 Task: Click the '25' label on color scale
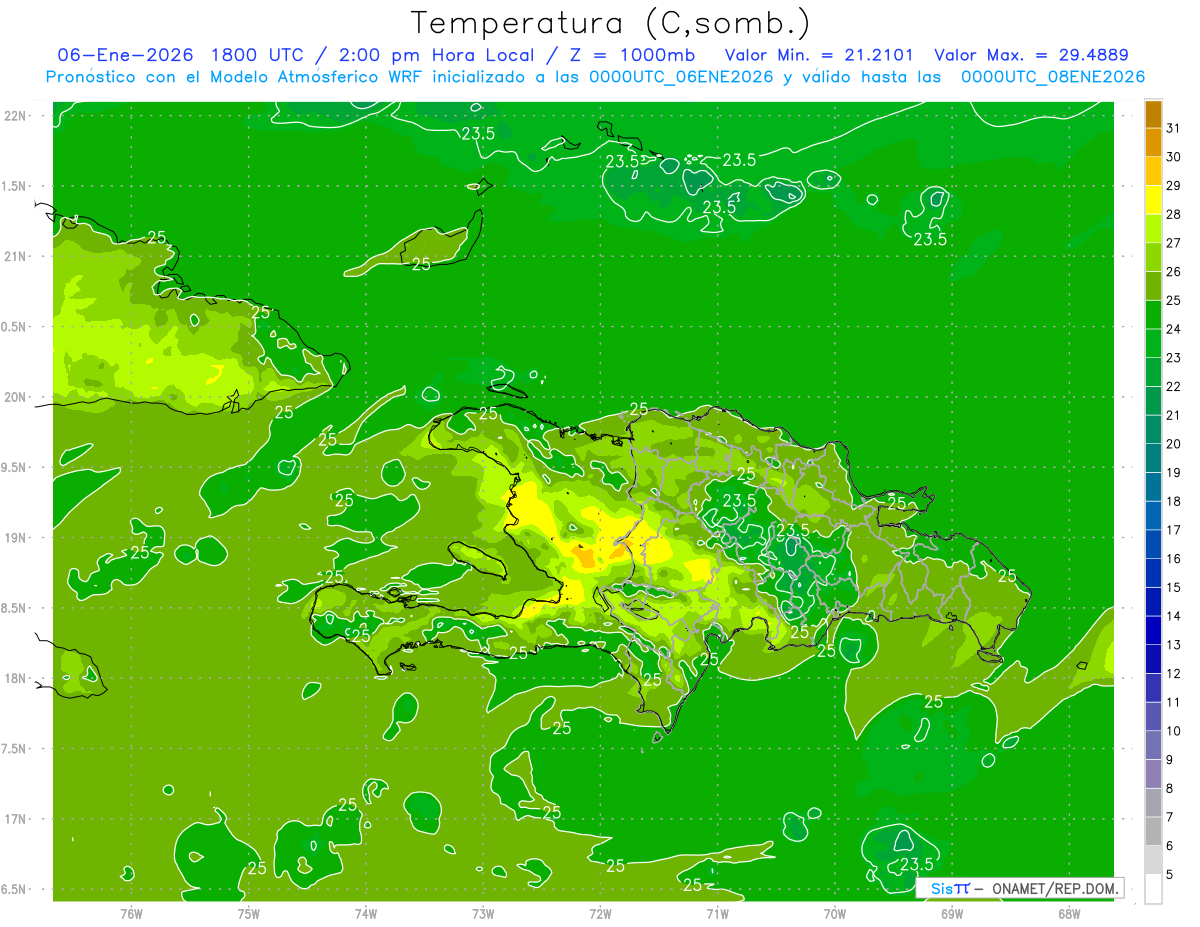tap(1174, 300)
